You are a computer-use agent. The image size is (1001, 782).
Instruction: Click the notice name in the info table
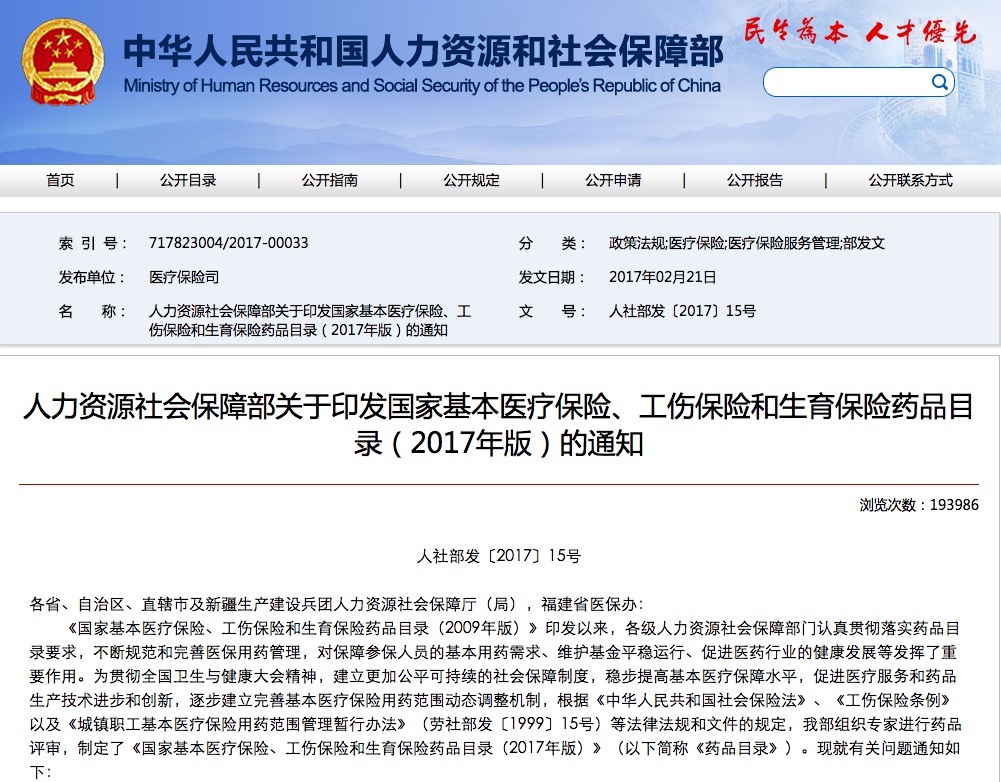click(310, 320)
